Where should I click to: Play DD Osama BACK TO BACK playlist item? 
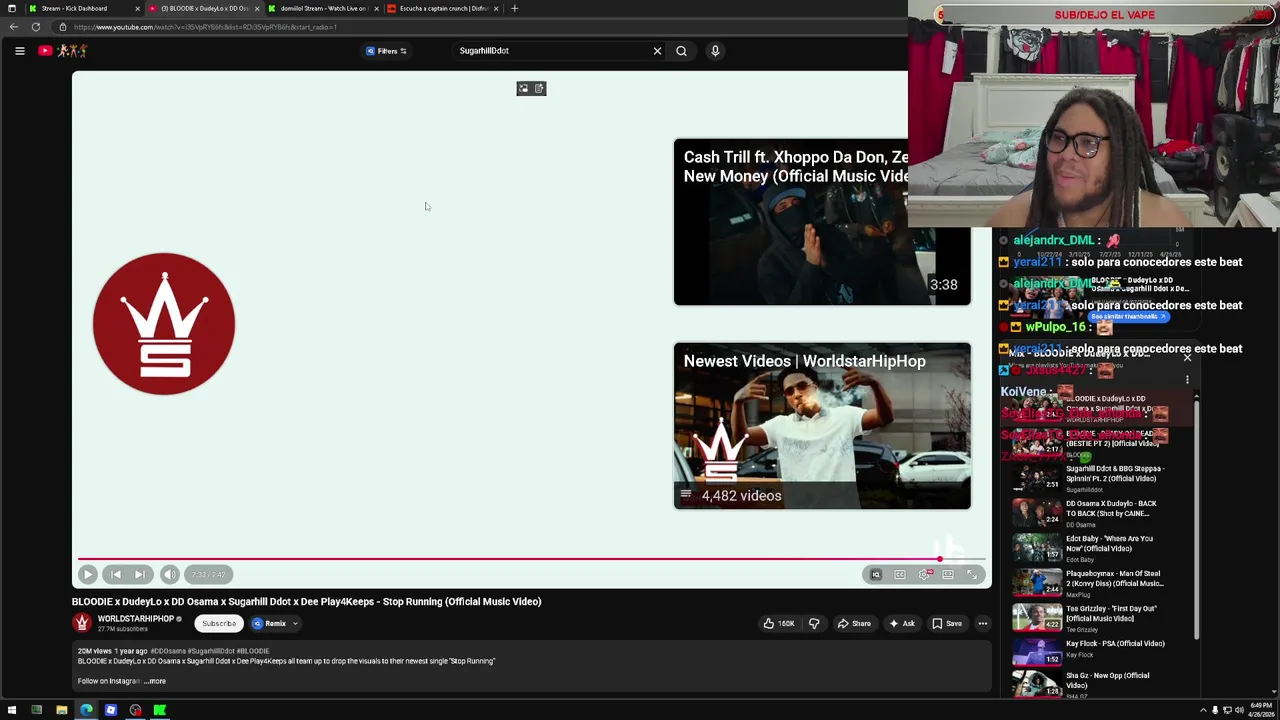pos(1090,513)
